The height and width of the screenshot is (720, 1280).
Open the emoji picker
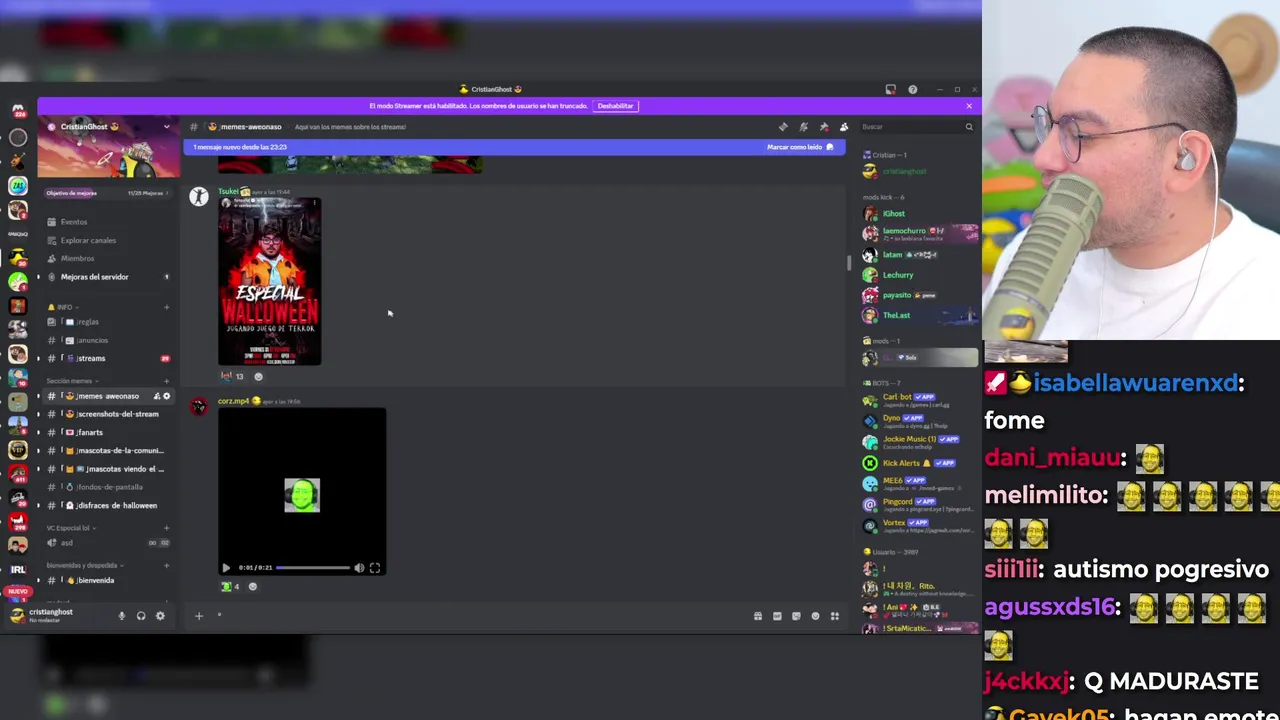(815, 616)
